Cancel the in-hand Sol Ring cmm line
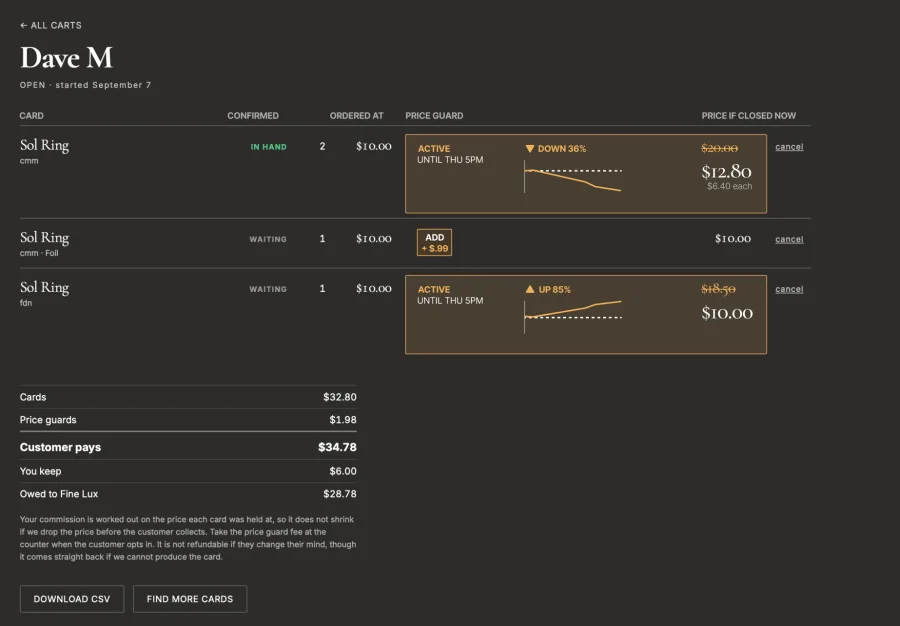This screenshot has width=900, height=626. pos(789,147)
